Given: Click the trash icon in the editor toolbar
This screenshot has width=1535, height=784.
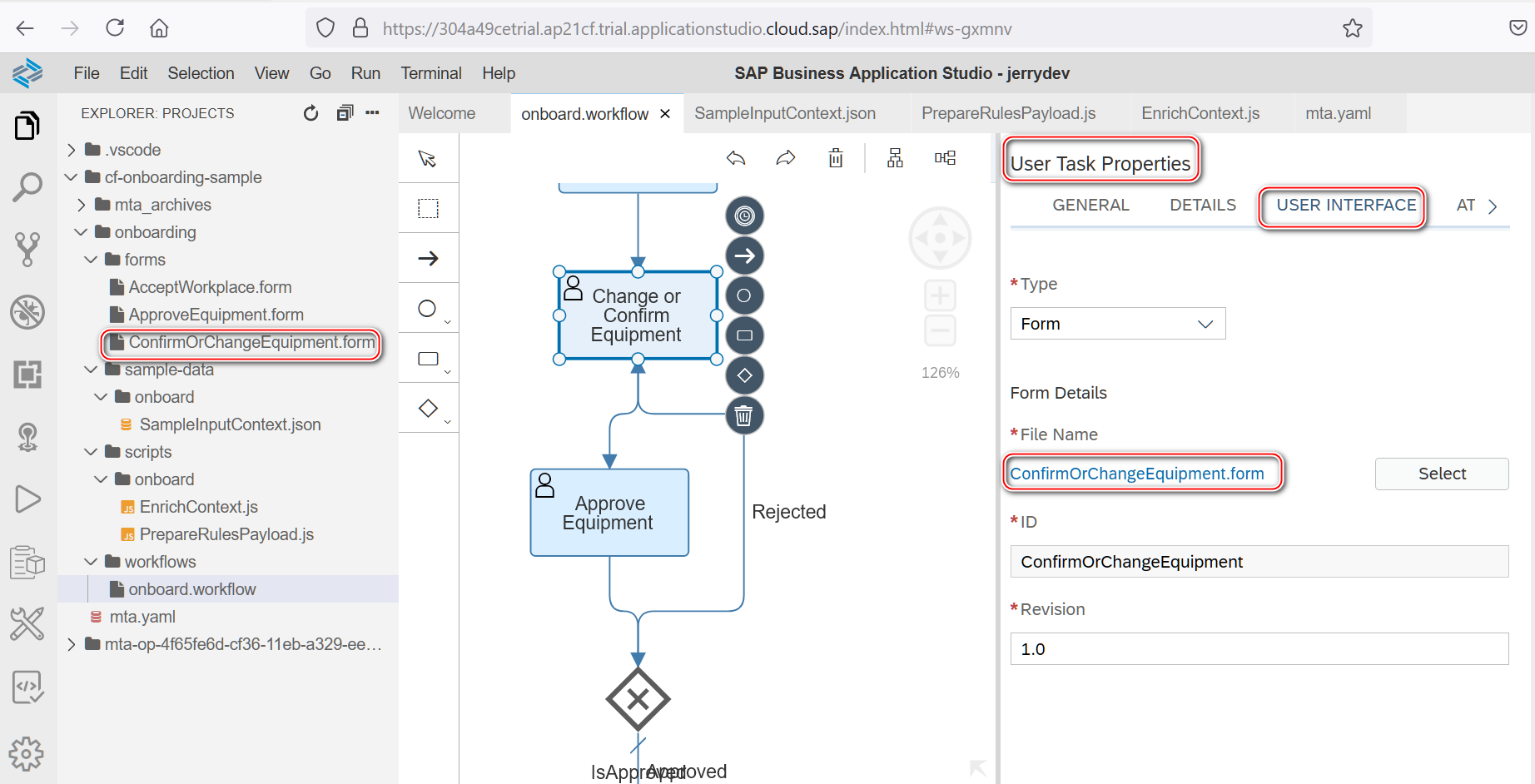Looking at the screenshot, I should pyautogui.click(x=836, y=156).
